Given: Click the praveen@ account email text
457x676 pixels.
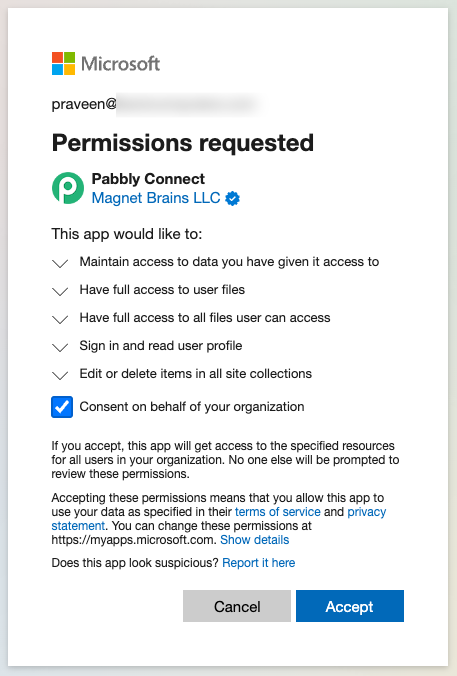Looking at the screenshot, I should [x=84, y=104].
